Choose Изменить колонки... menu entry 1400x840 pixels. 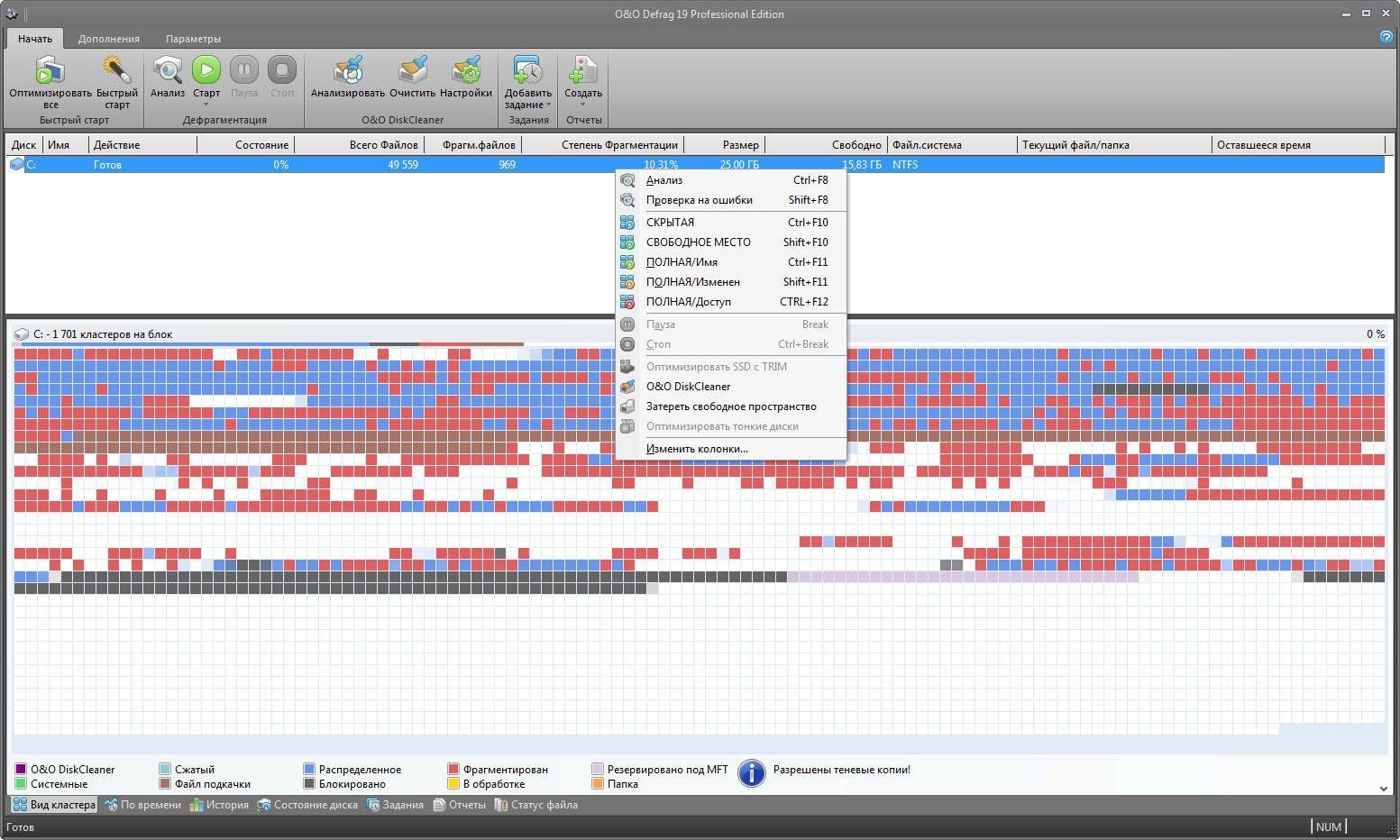(x=731, y=449)
